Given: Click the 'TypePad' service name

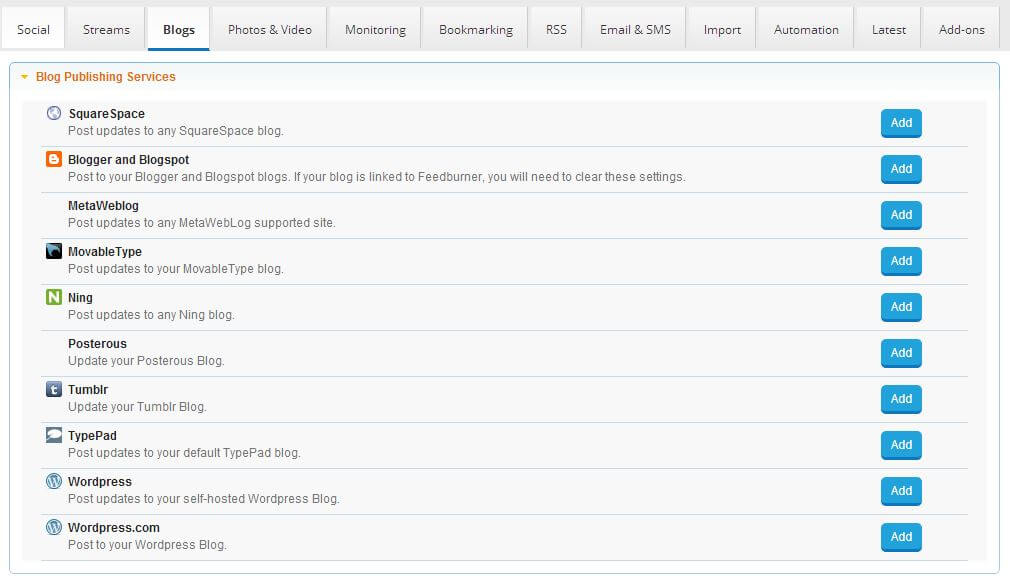Looking at the screenshot, I should [92, 435].
